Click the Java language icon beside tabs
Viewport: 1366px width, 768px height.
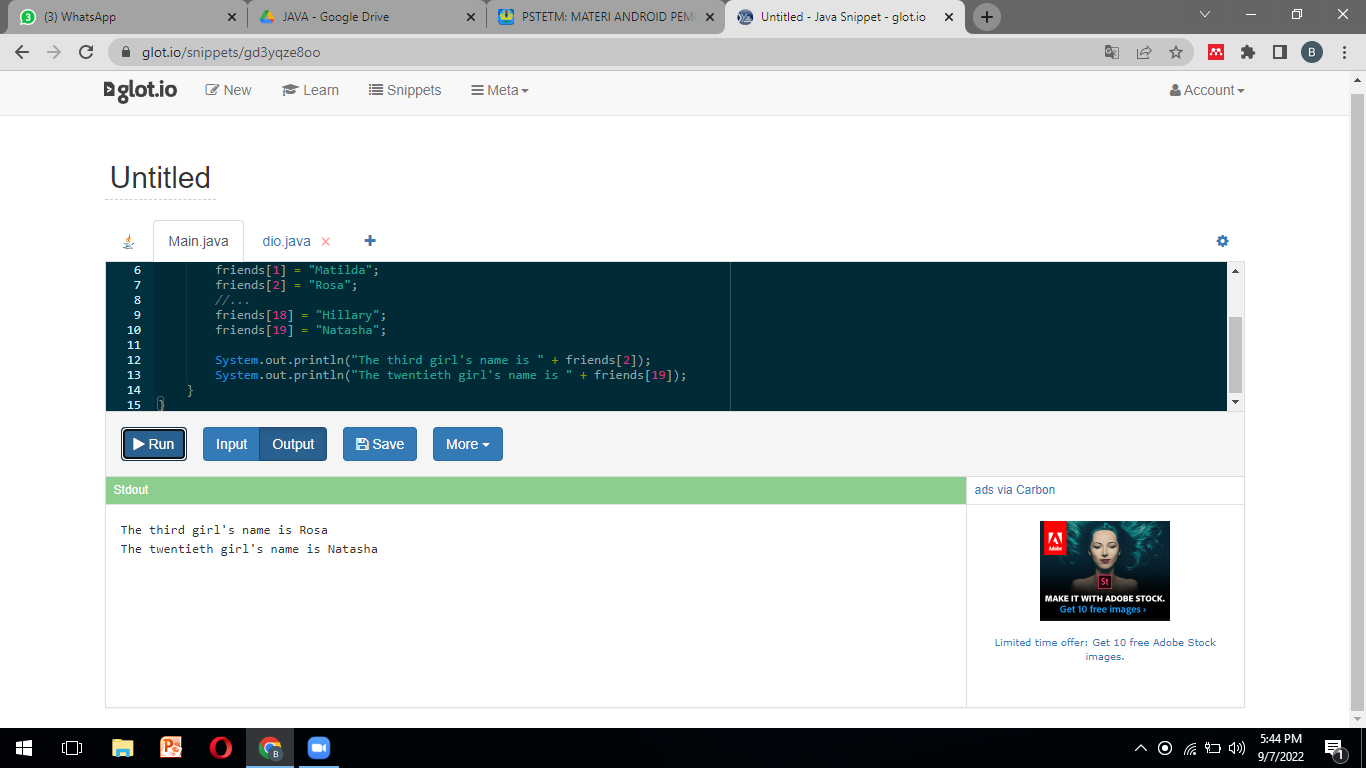[128, 242]
